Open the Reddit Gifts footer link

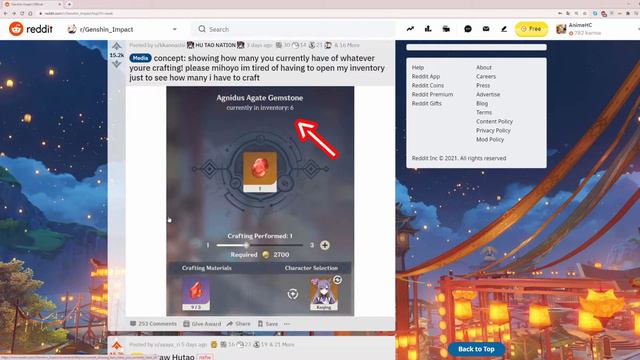427,103
